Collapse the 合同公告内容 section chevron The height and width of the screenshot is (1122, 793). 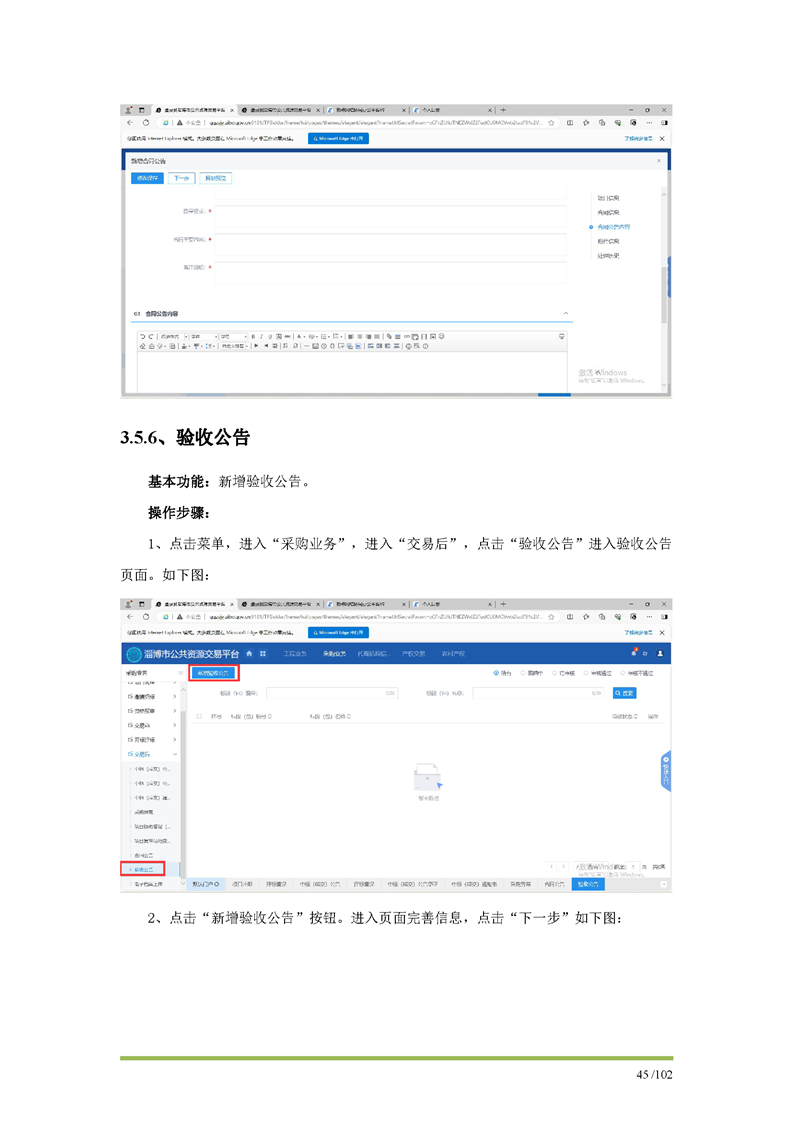coord(566,314)
